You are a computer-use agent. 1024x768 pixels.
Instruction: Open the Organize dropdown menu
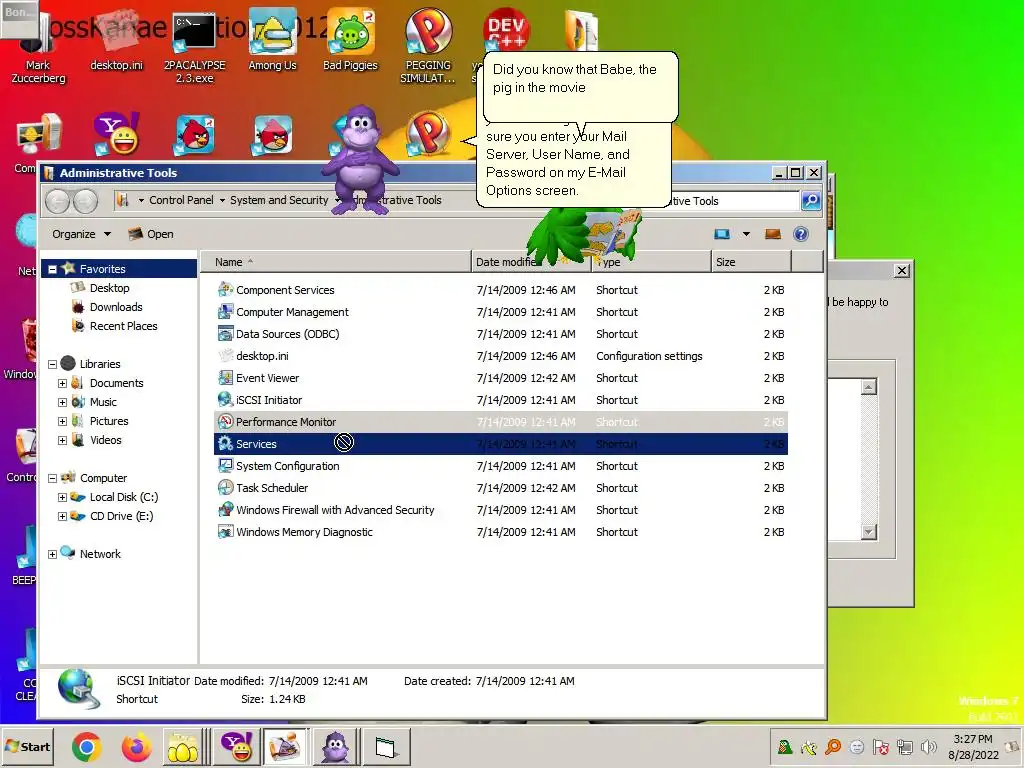click(82, 234)
